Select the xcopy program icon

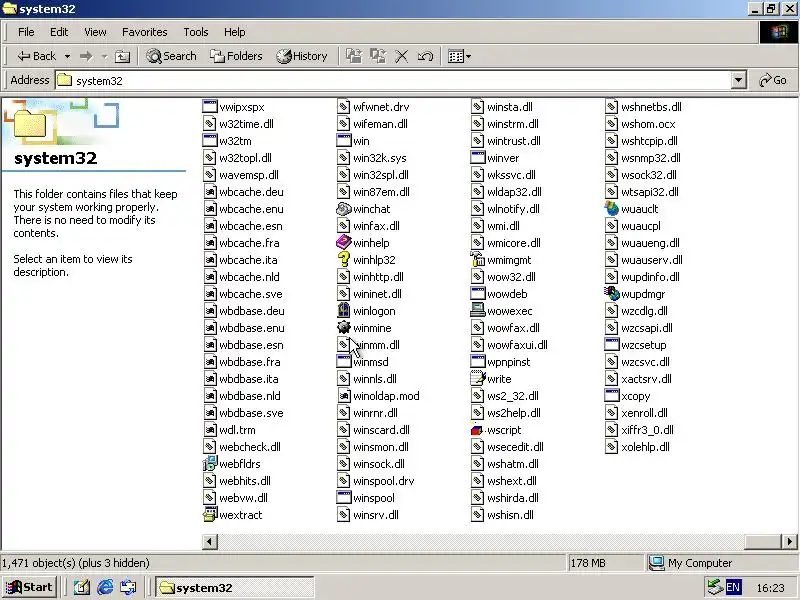612,396
